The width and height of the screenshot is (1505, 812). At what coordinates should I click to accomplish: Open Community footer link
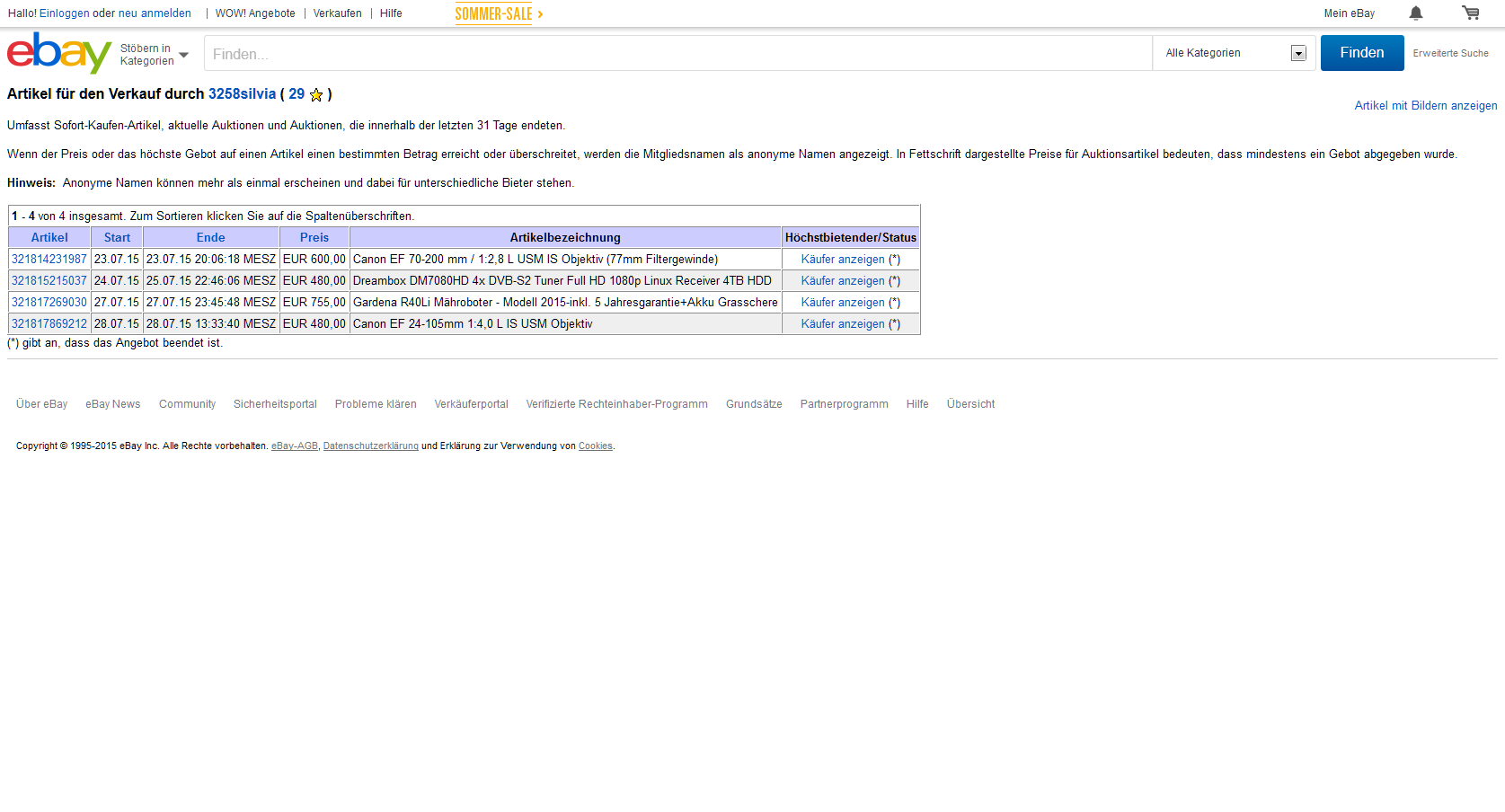pyautogui.click(x=187, y=404)
